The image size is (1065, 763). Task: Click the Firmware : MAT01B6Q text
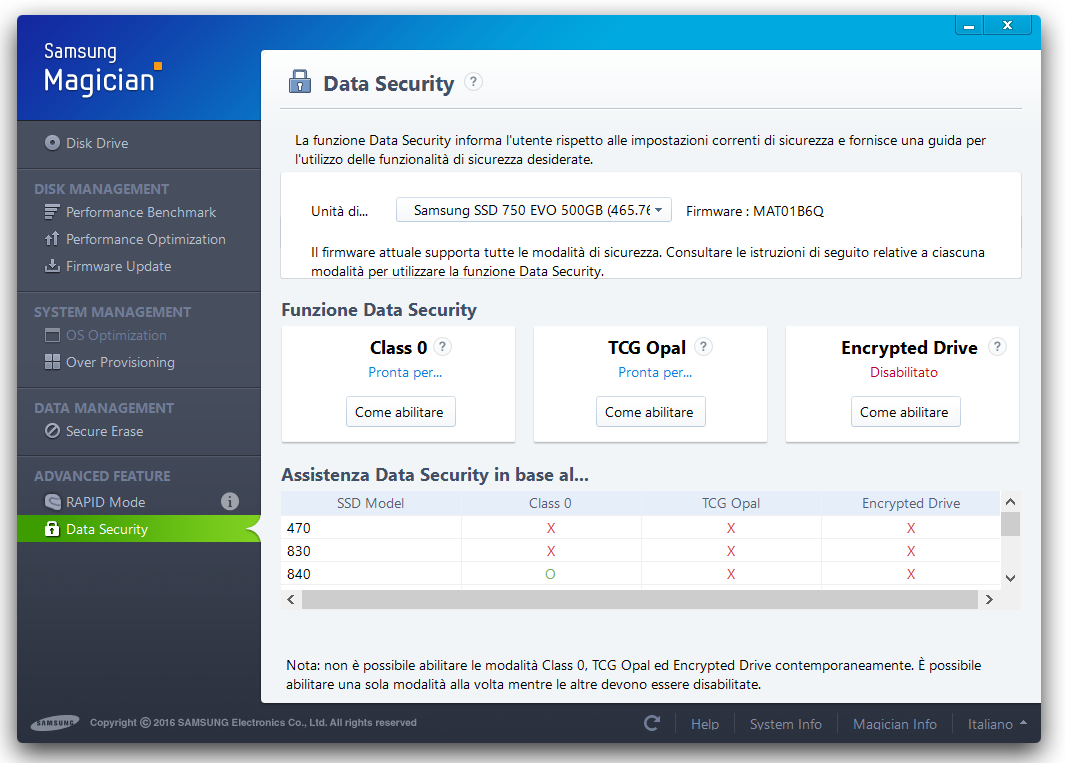coord(755,211)
